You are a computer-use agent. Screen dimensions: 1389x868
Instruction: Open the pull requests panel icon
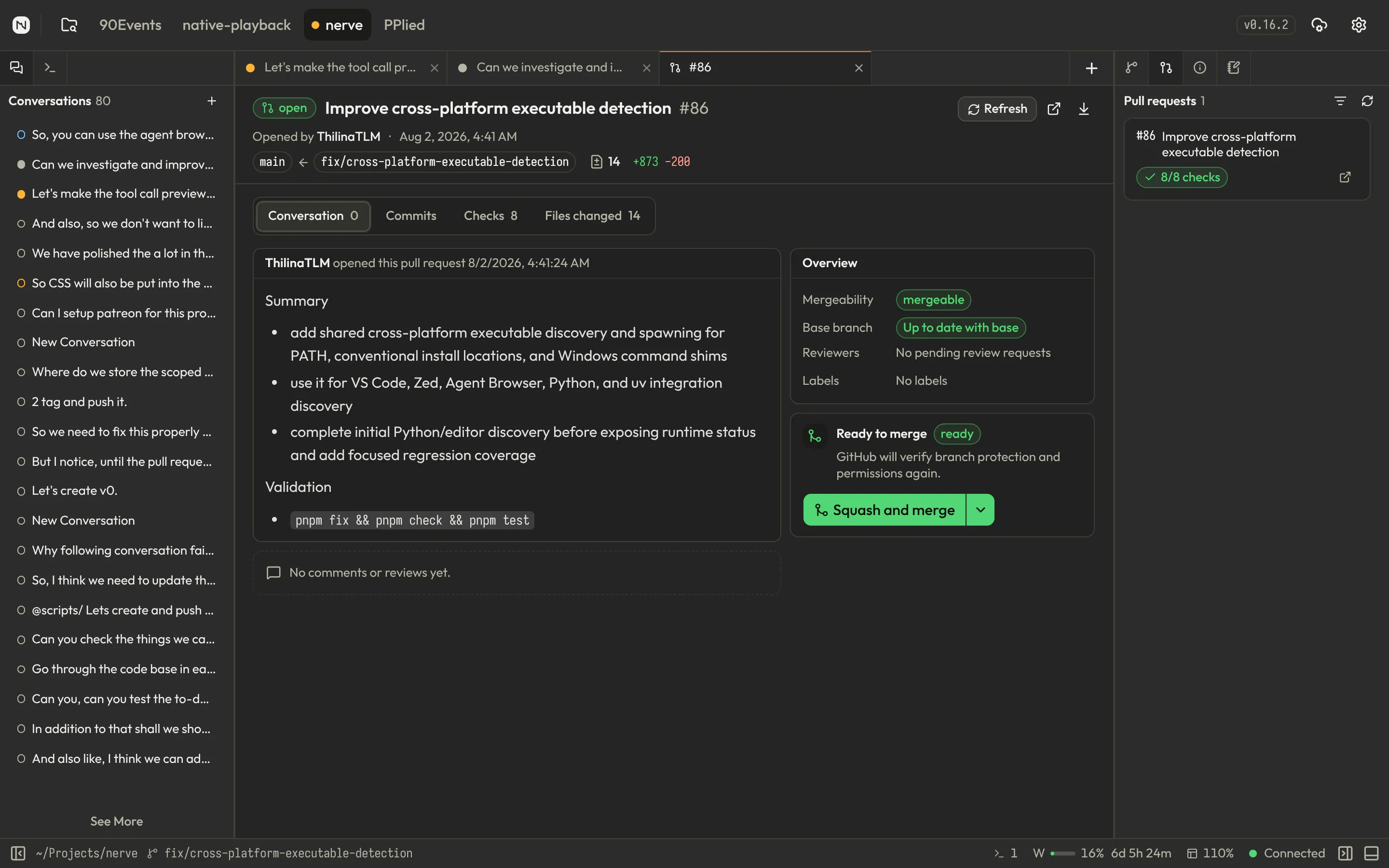[x=1166, y=68]
